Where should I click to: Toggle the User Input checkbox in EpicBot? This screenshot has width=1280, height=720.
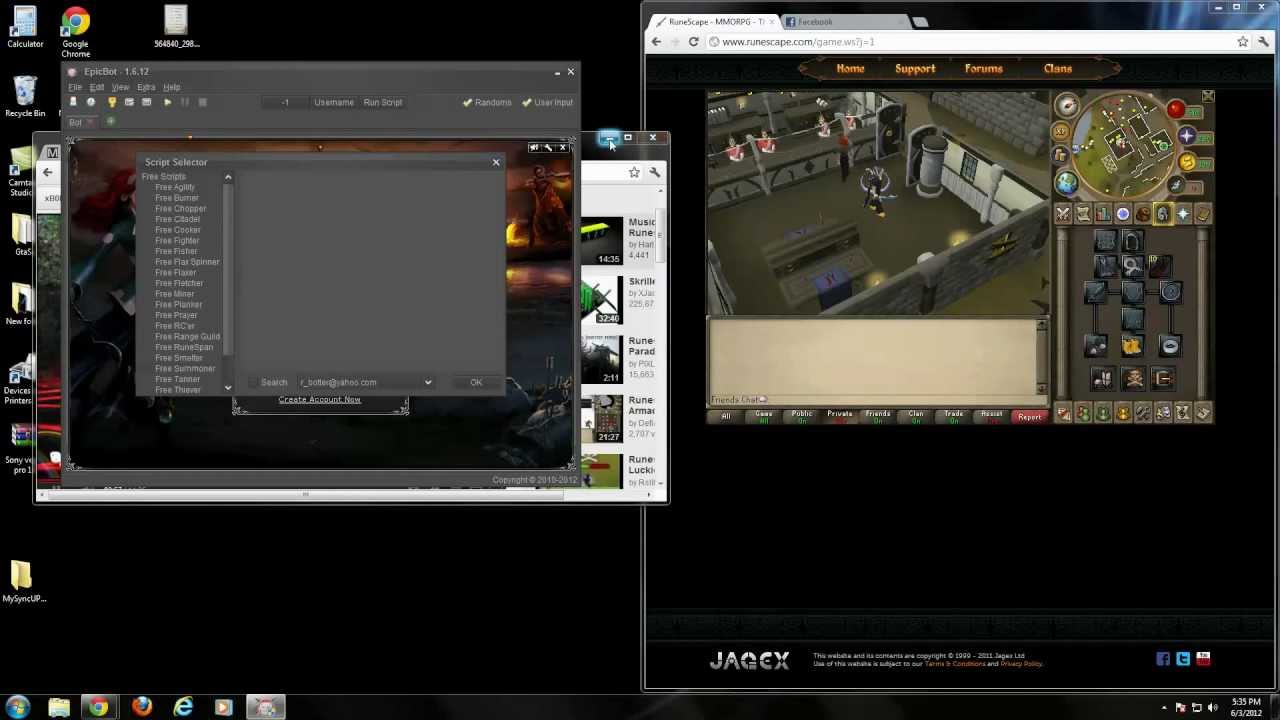pyautogui.click(x=547, y=102)
